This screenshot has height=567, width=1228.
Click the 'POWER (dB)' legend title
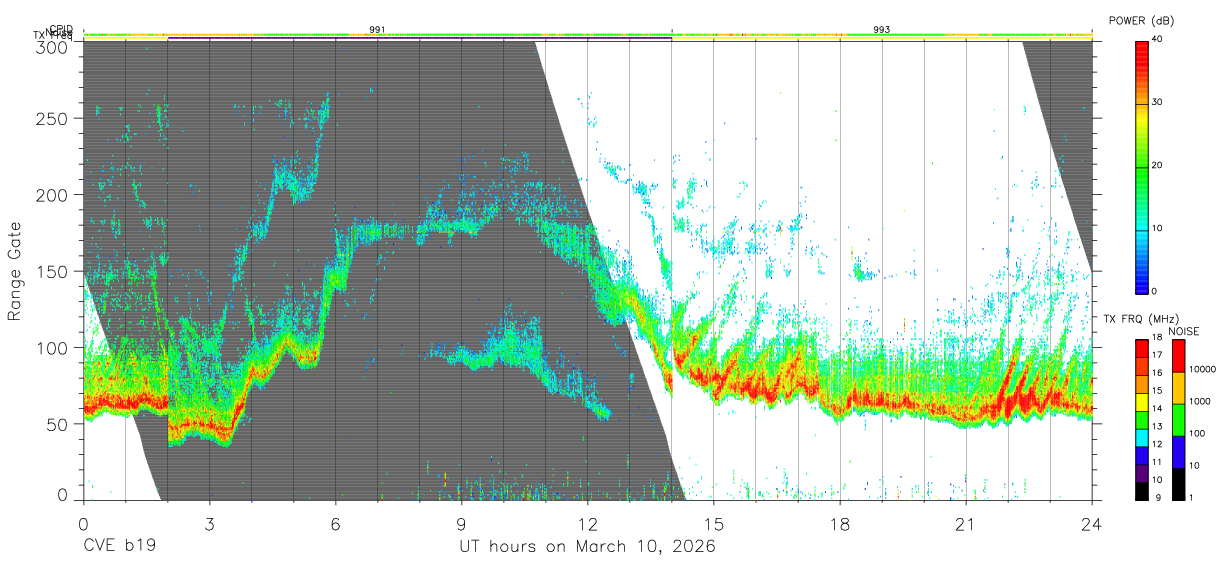click(1141, 20)
